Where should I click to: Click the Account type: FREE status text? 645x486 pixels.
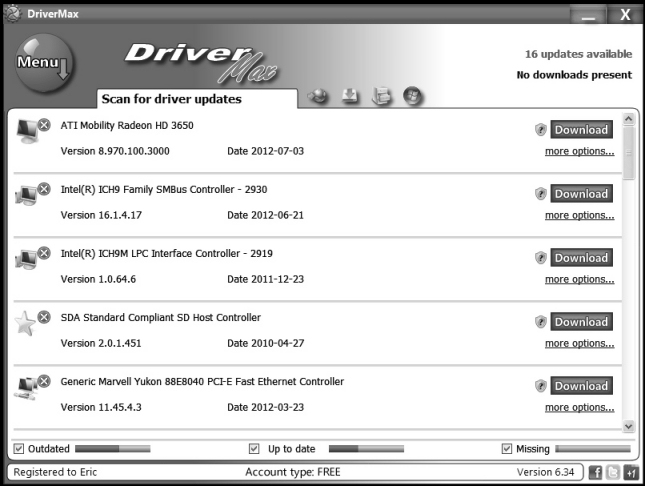(293, 472)
